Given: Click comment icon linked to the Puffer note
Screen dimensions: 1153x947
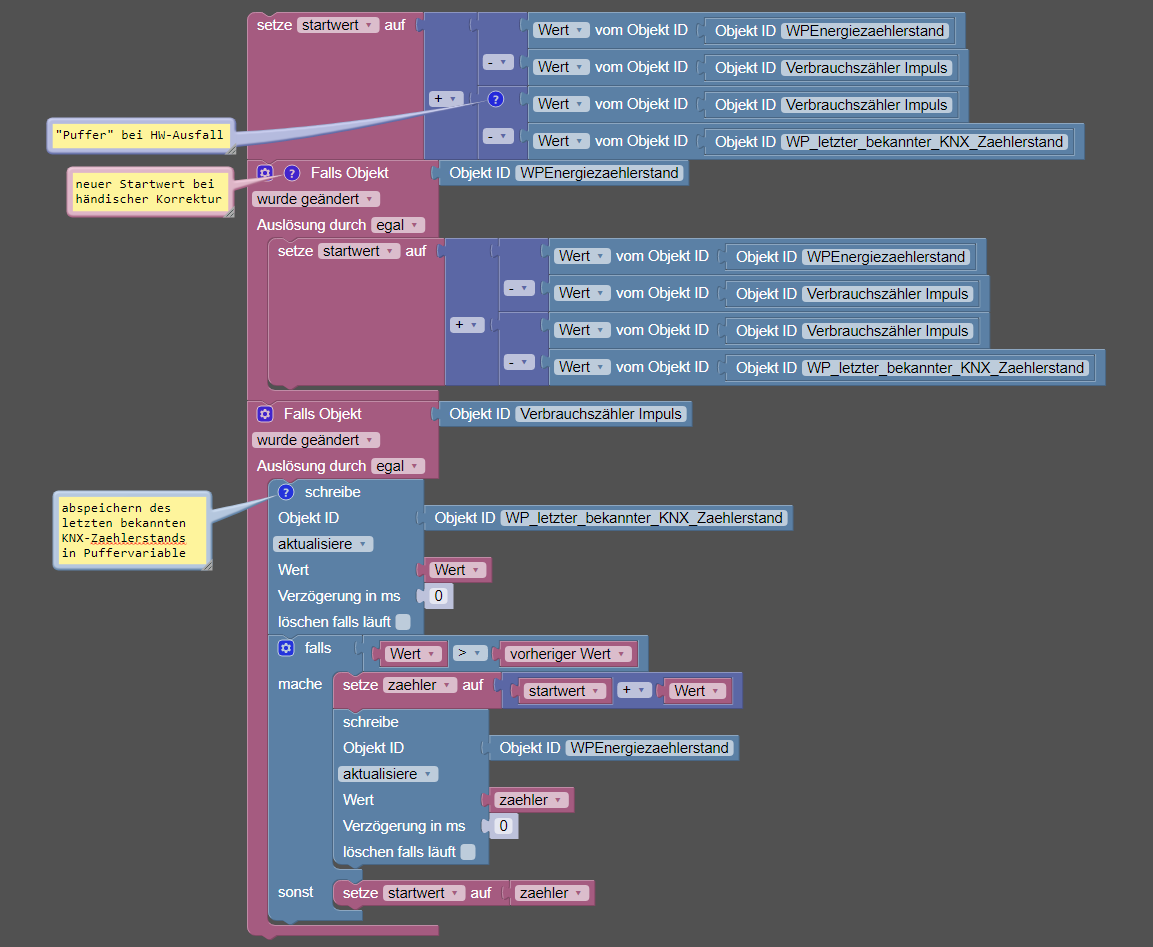Looking at the screenshot, I should pos(496,99).
